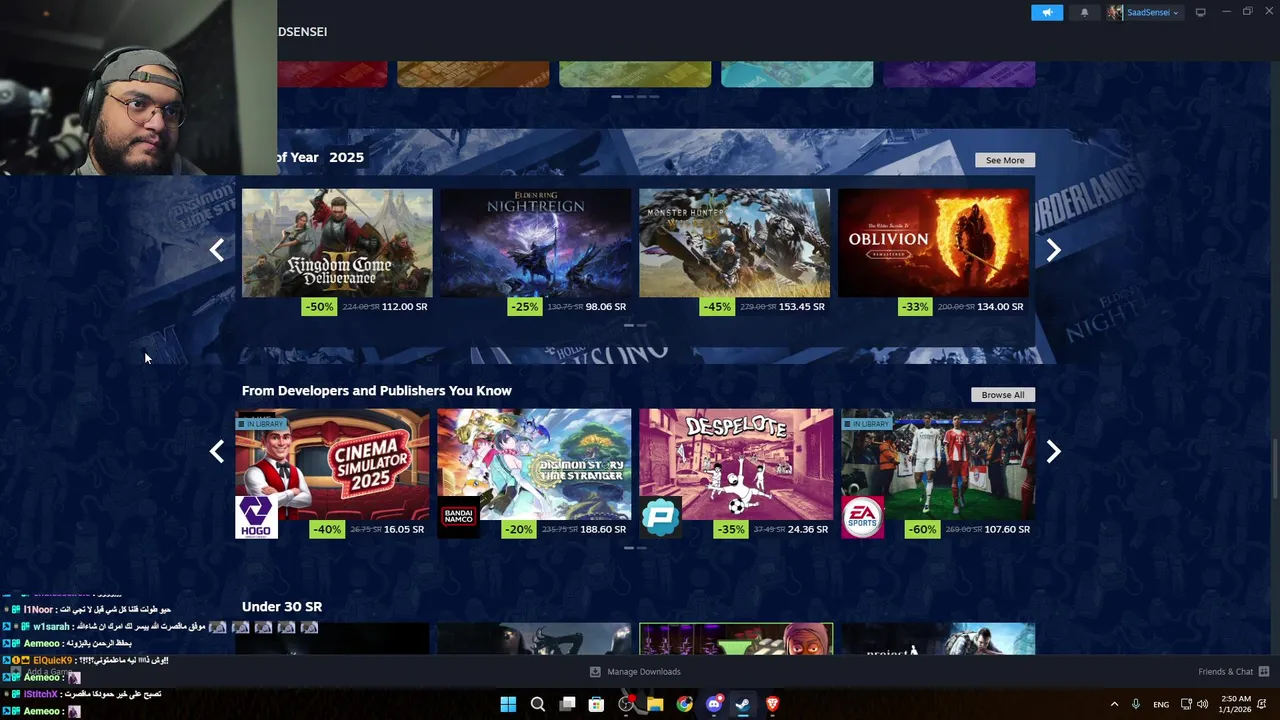
Task: Click From Developers and Publishers You Know heading
Action: 377,391
